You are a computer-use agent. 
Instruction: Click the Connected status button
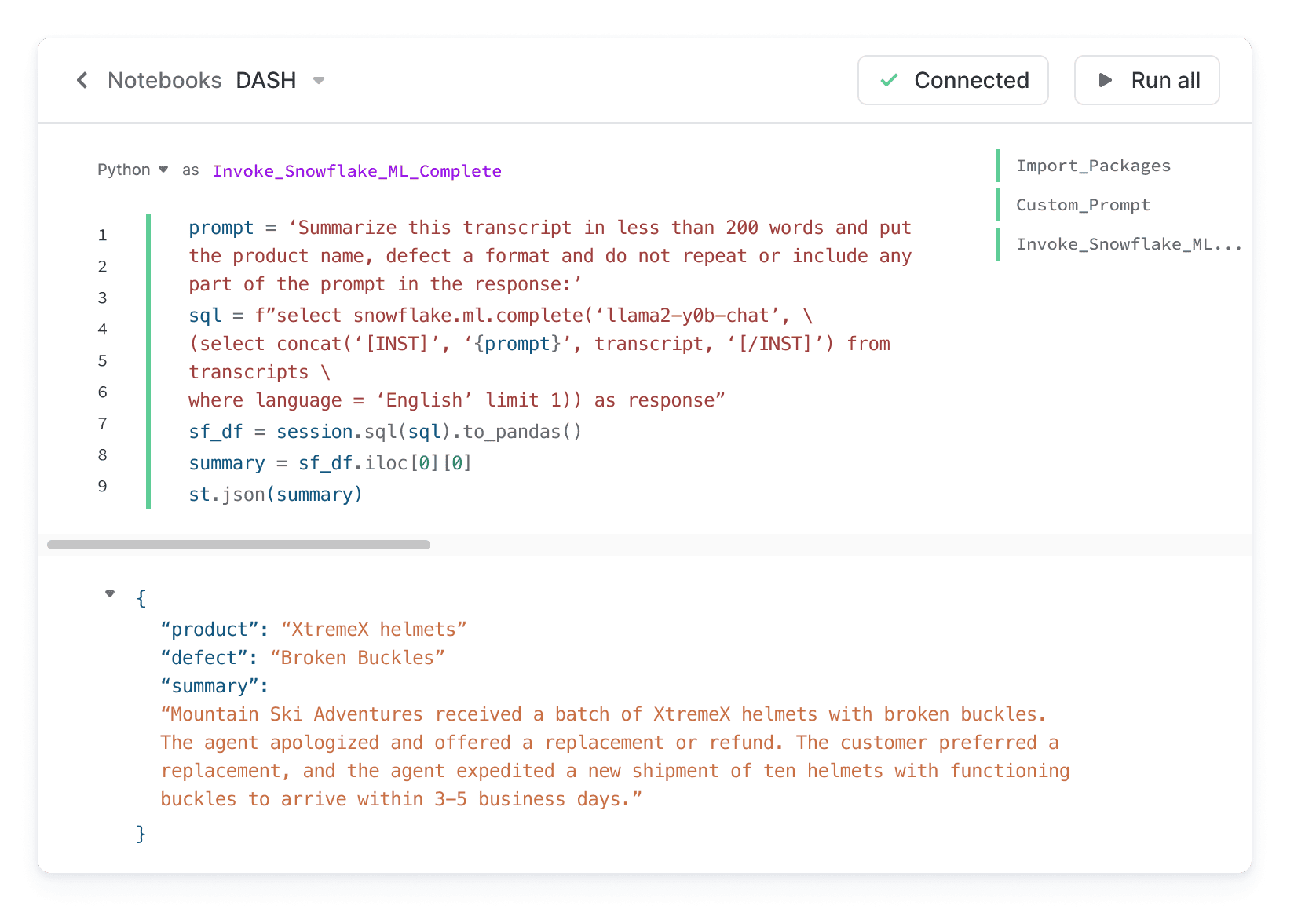coord(953,80)
